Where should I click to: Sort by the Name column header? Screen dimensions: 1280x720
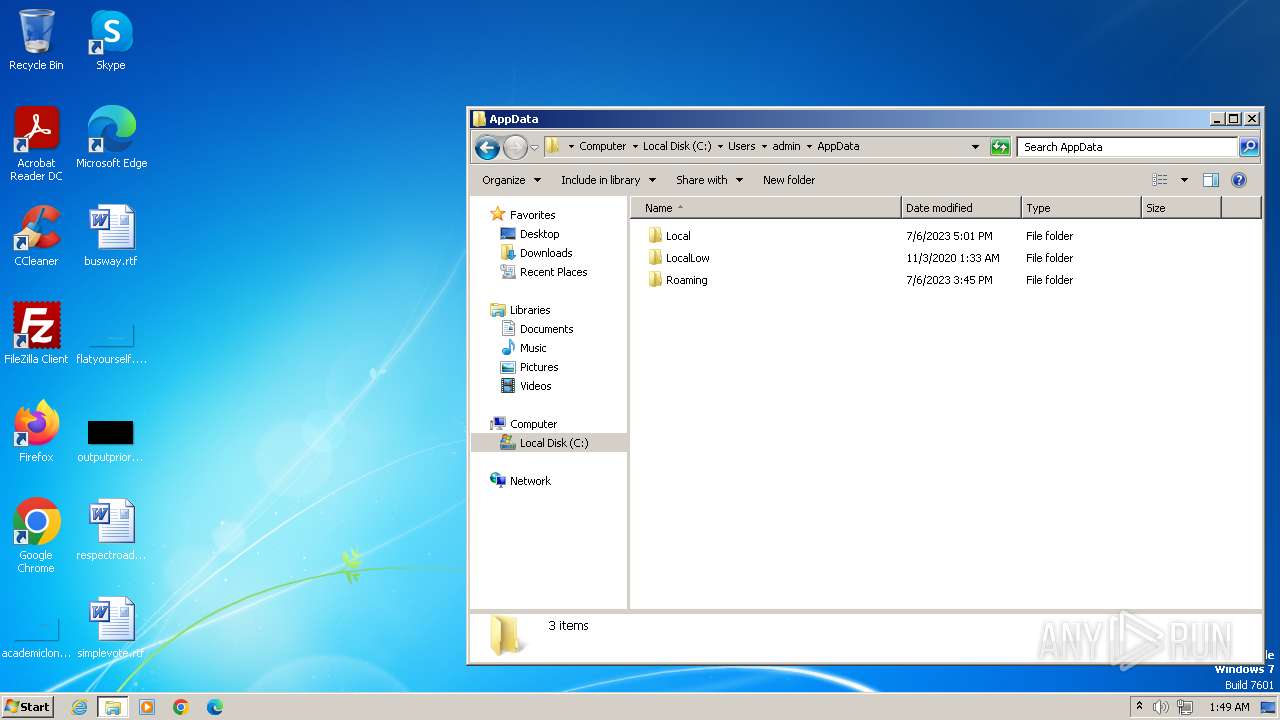coord(765,208)
